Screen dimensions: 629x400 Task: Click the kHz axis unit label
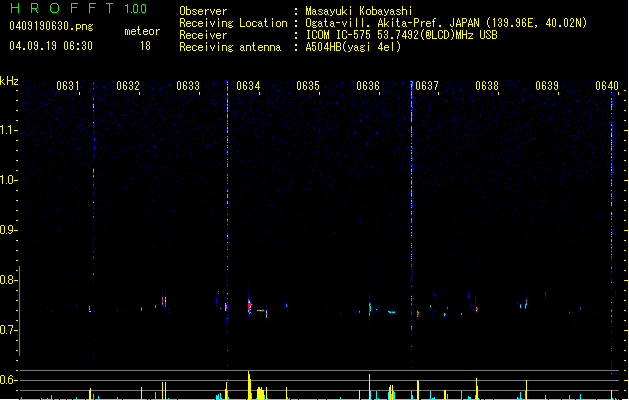coord(9,81)
